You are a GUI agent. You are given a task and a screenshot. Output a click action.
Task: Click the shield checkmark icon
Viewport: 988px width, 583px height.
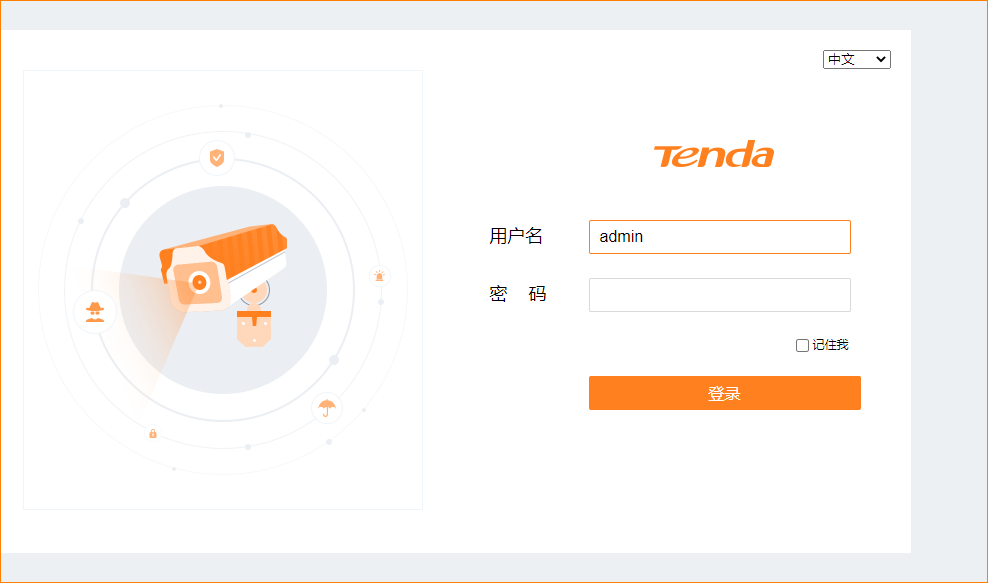[x=217, y=157]
